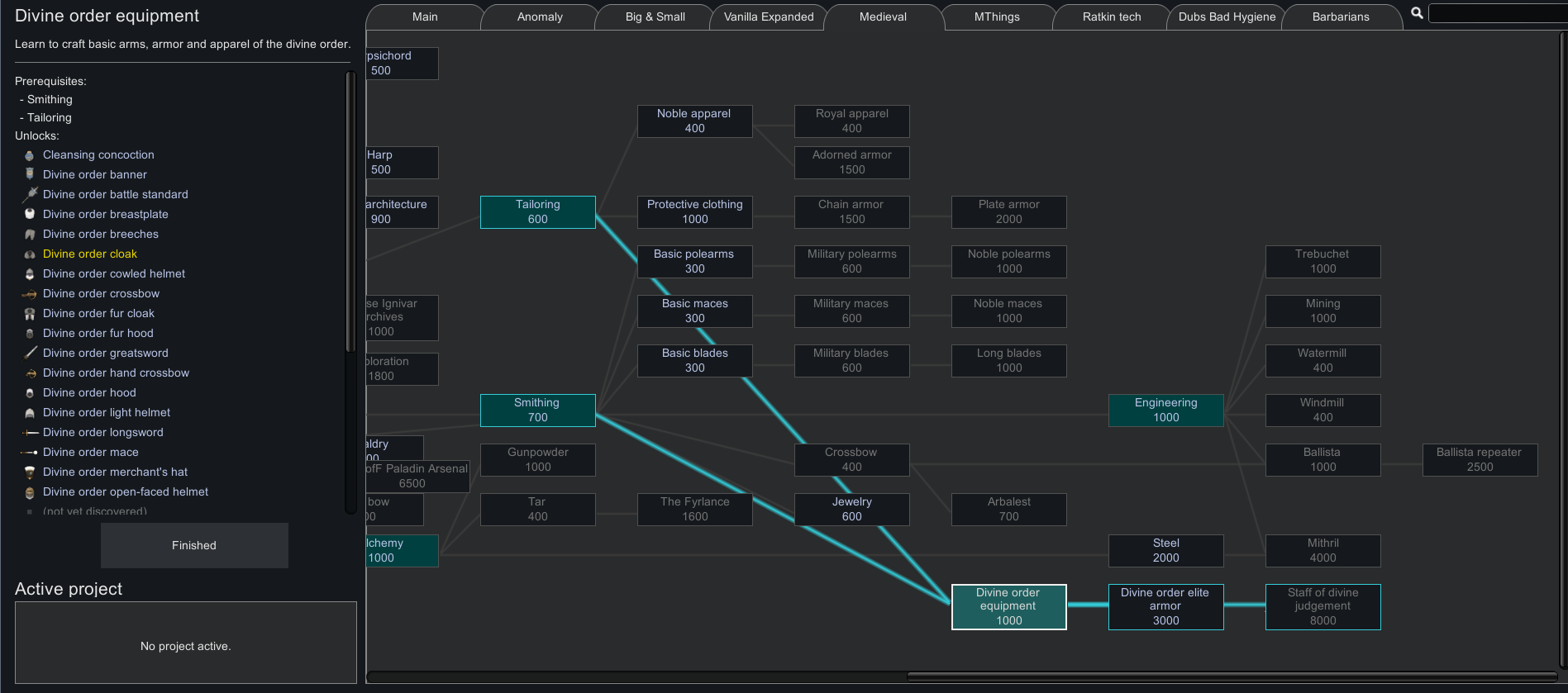Switch to the Big & Small tab
The image size is (1568, 693).
tap(655, 17)
